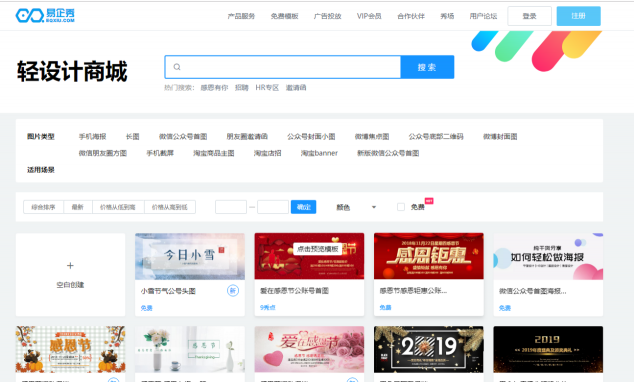Filter by 手机截屏 type
Viewport: 634px width, 382px height.
160,153
